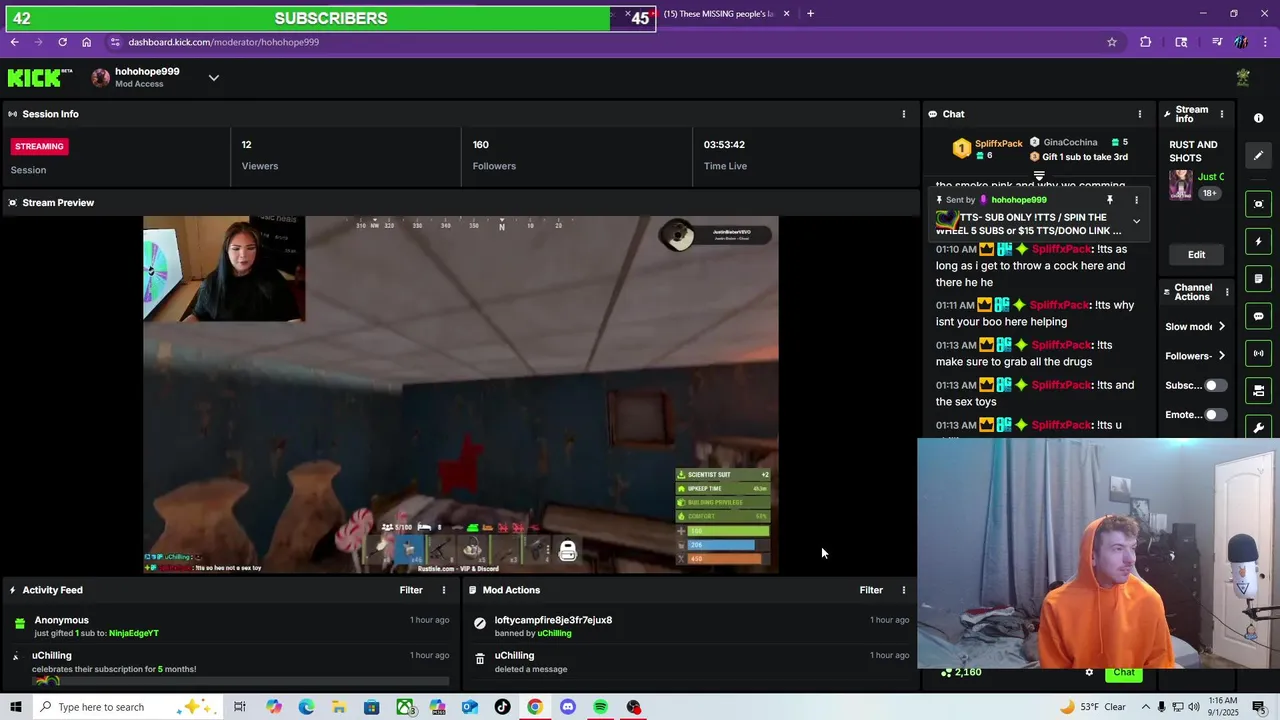
Task: Open Microsoft Edge from taskbar
Action: [306, 707]
